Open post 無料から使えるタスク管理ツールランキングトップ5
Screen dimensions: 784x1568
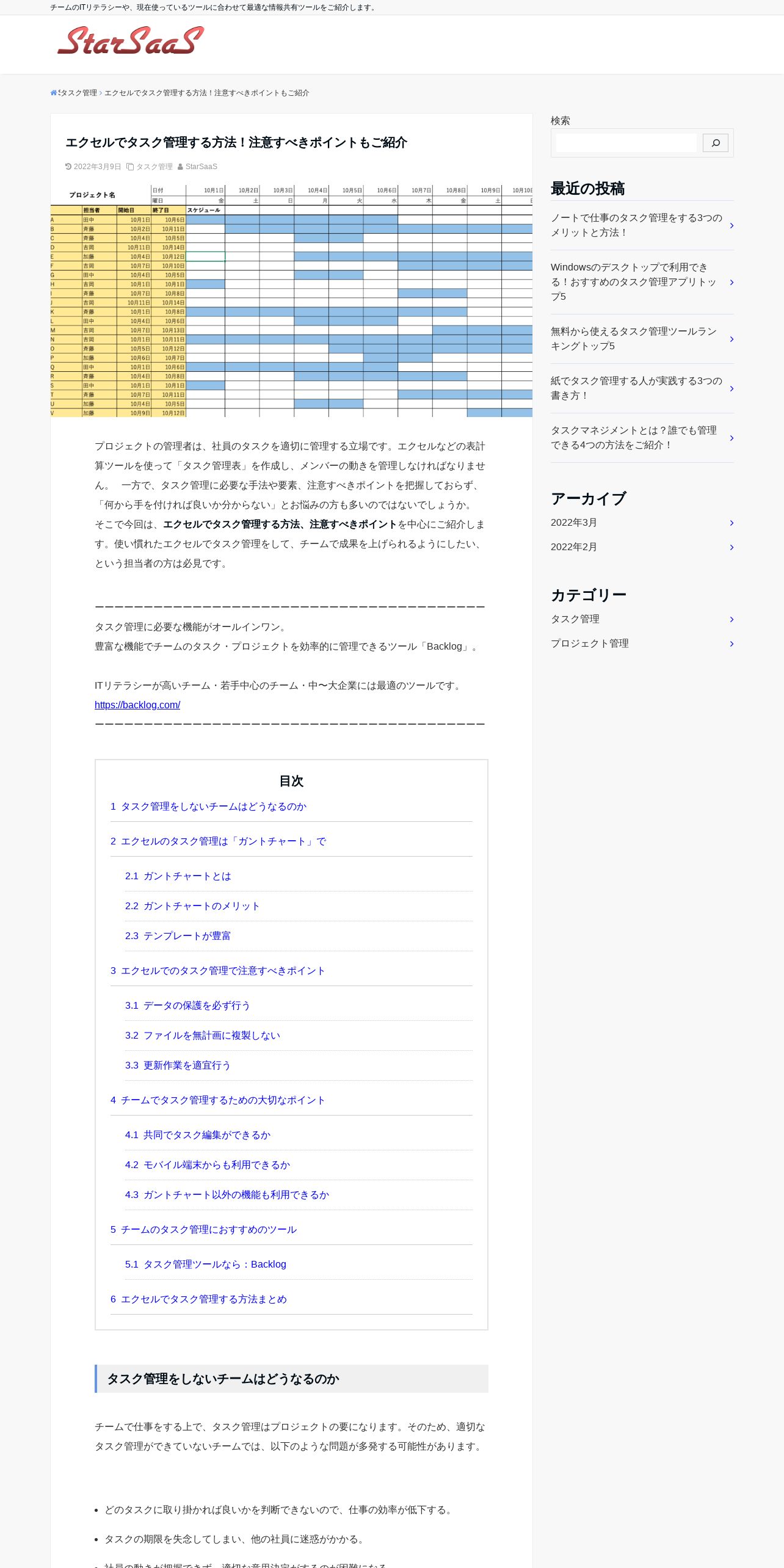point(634,339)
